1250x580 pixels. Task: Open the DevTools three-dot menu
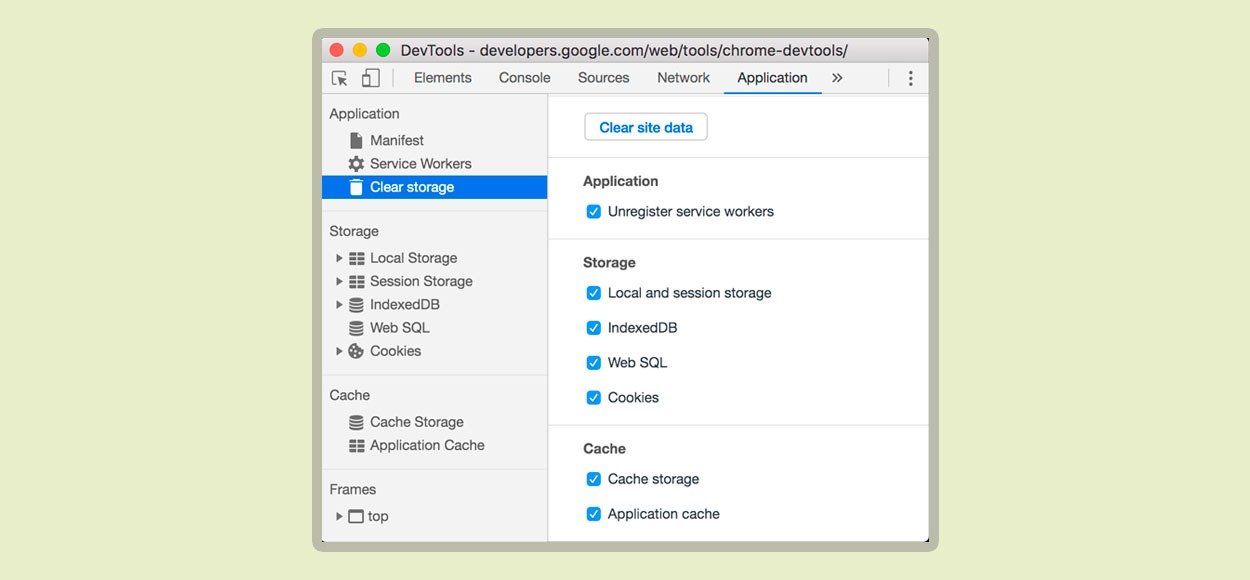tap(910, 78)
